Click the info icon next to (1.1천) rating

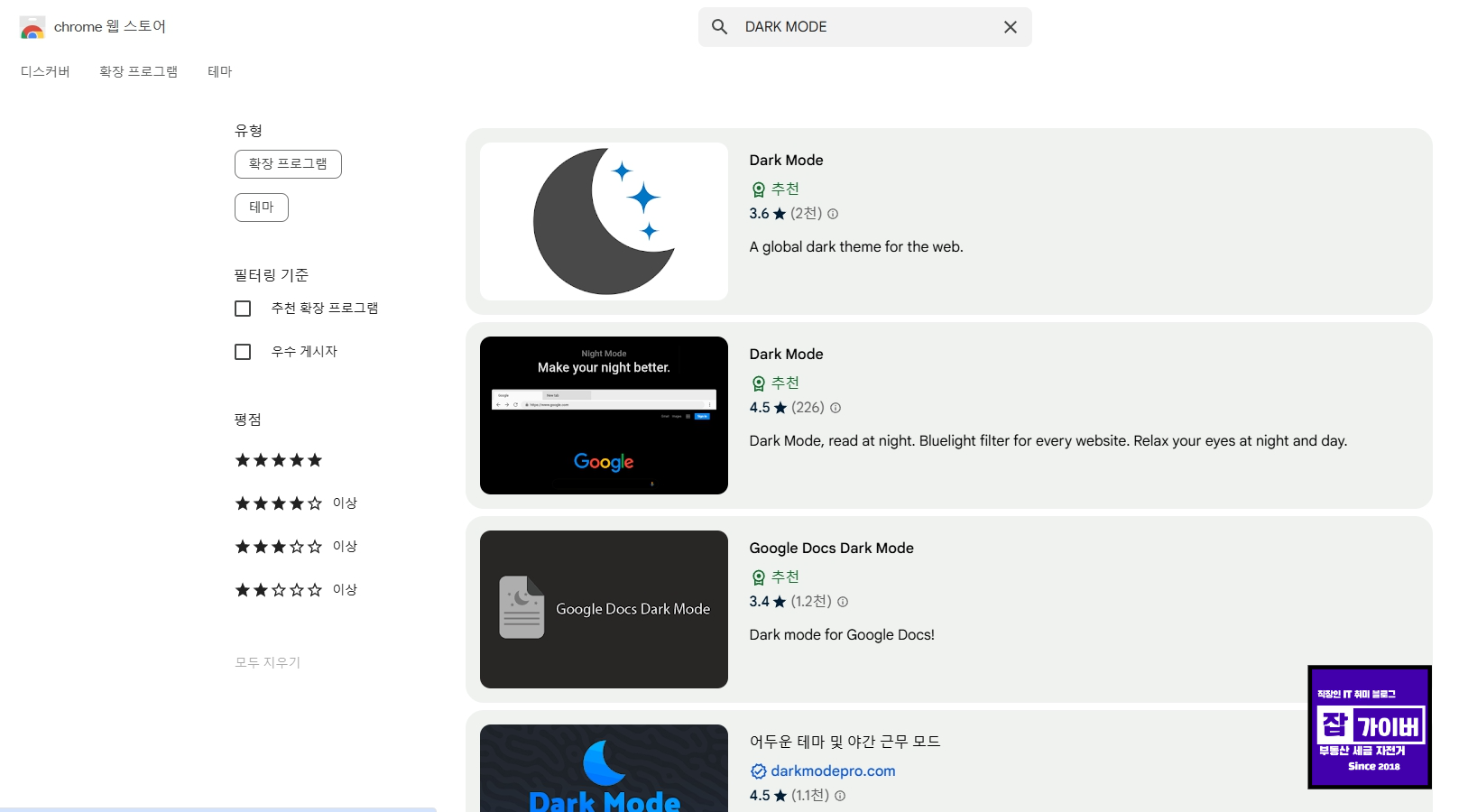click(x=840, y=796)
